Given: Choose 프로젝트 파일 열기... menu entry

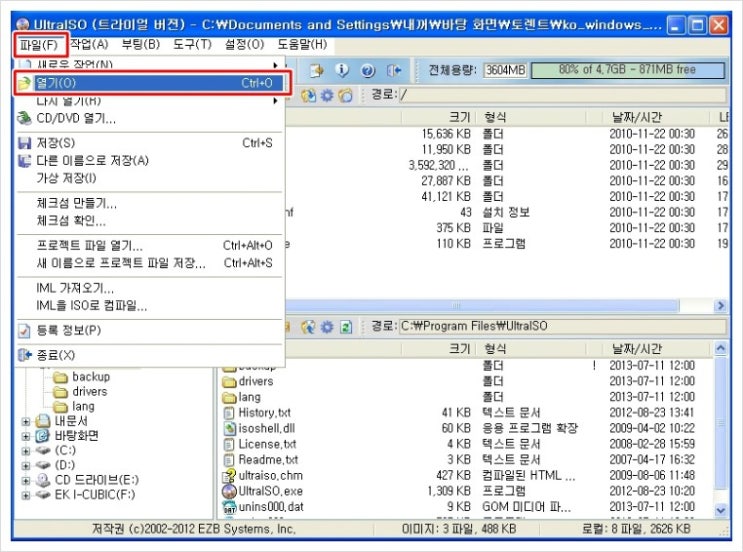Looking at the screenshot, I should (x=151, y=245).
